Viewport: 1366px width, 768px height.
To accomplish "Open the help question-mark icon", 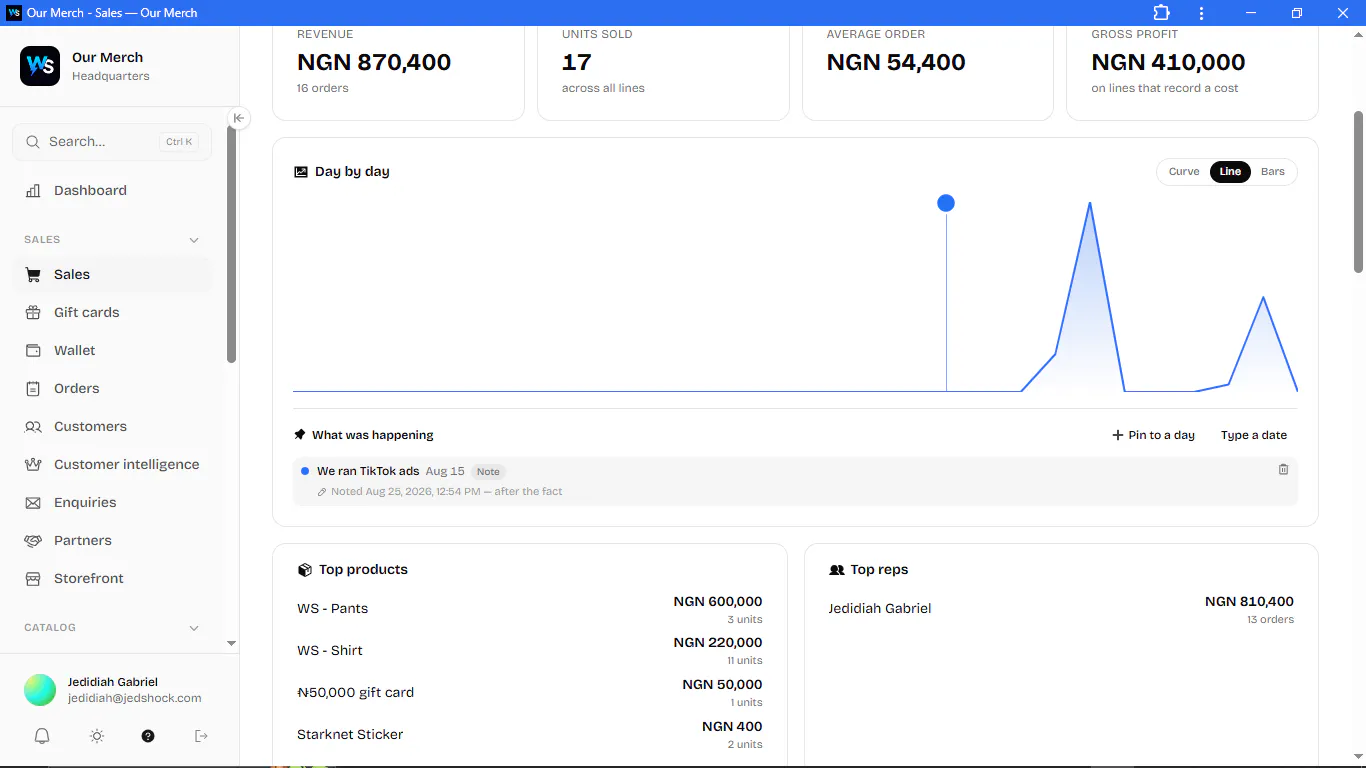I will click(148, 736).
